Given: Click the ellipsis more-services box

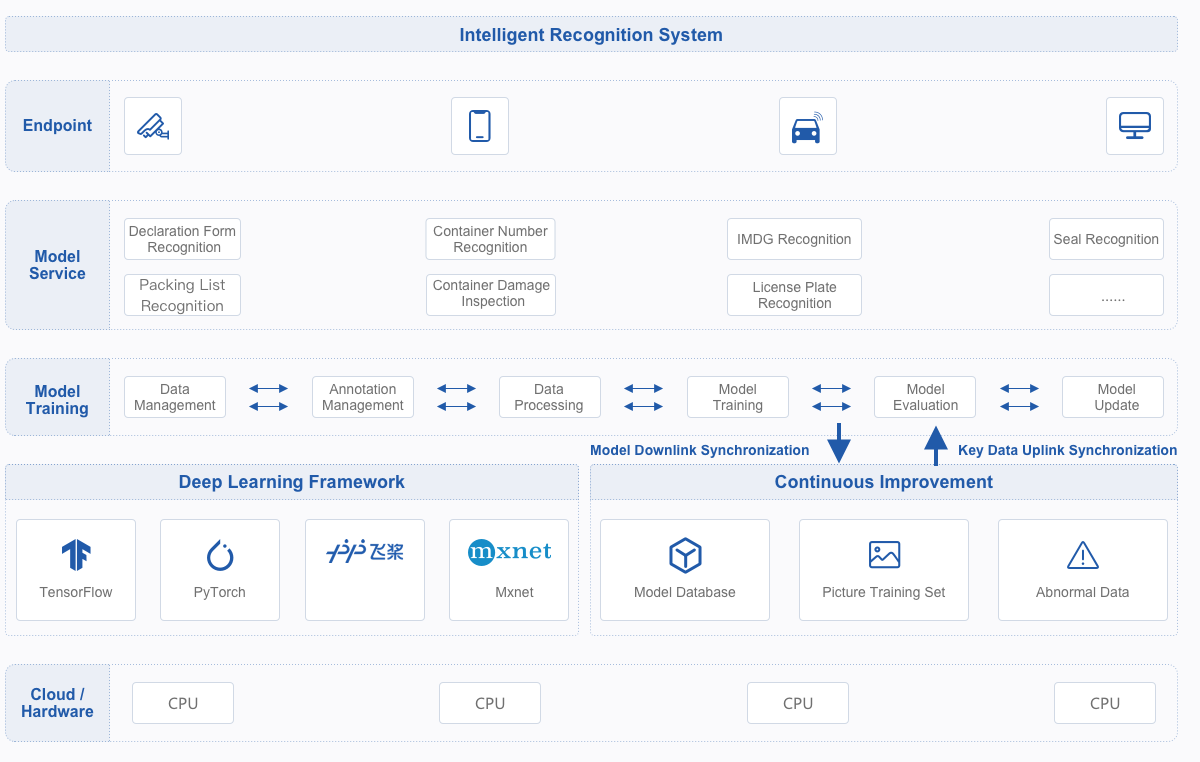Looking at the screenshot, I should 1106,295.
